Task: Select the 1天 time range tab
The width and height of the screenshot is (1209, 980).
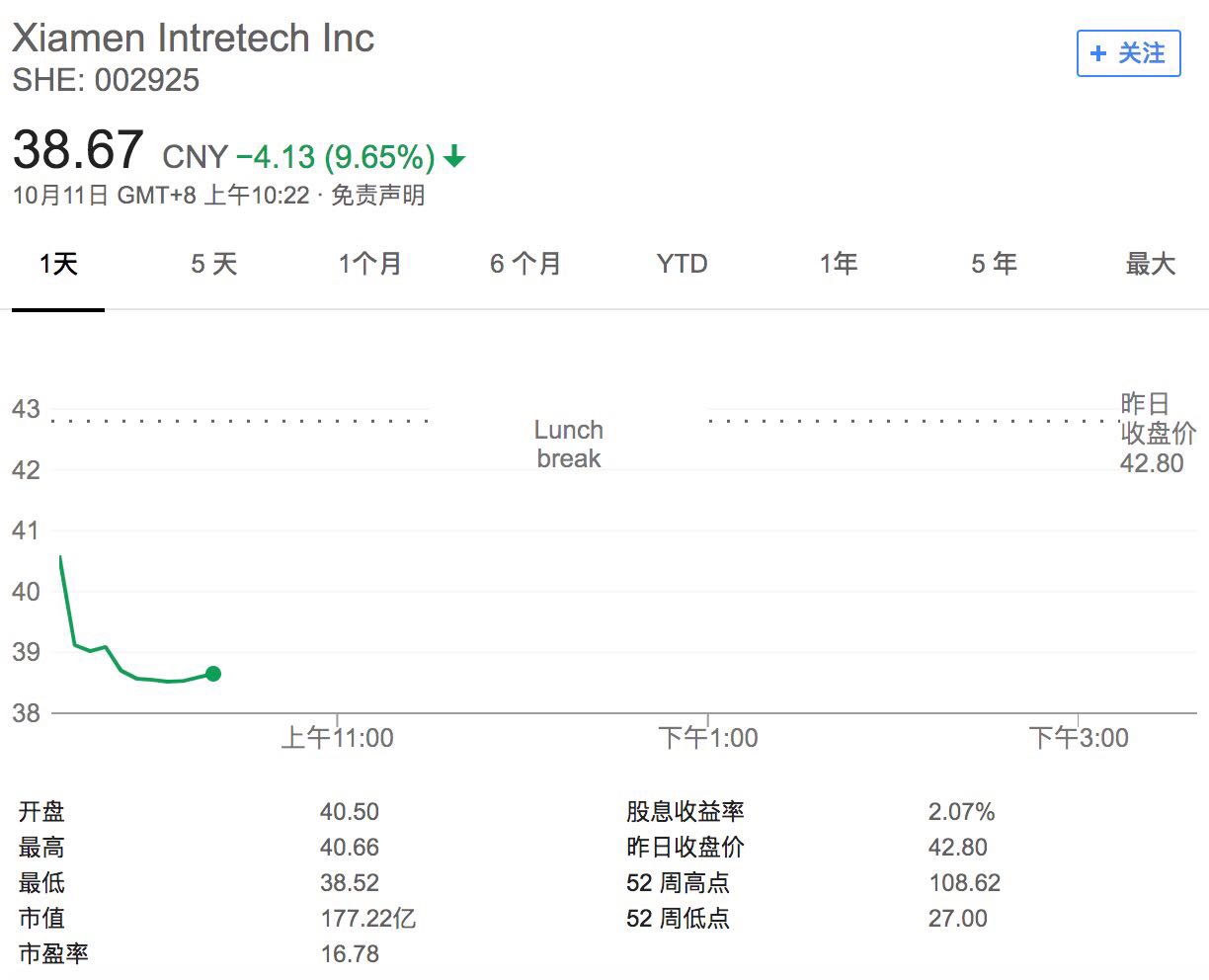Action: tap(58, 264)
